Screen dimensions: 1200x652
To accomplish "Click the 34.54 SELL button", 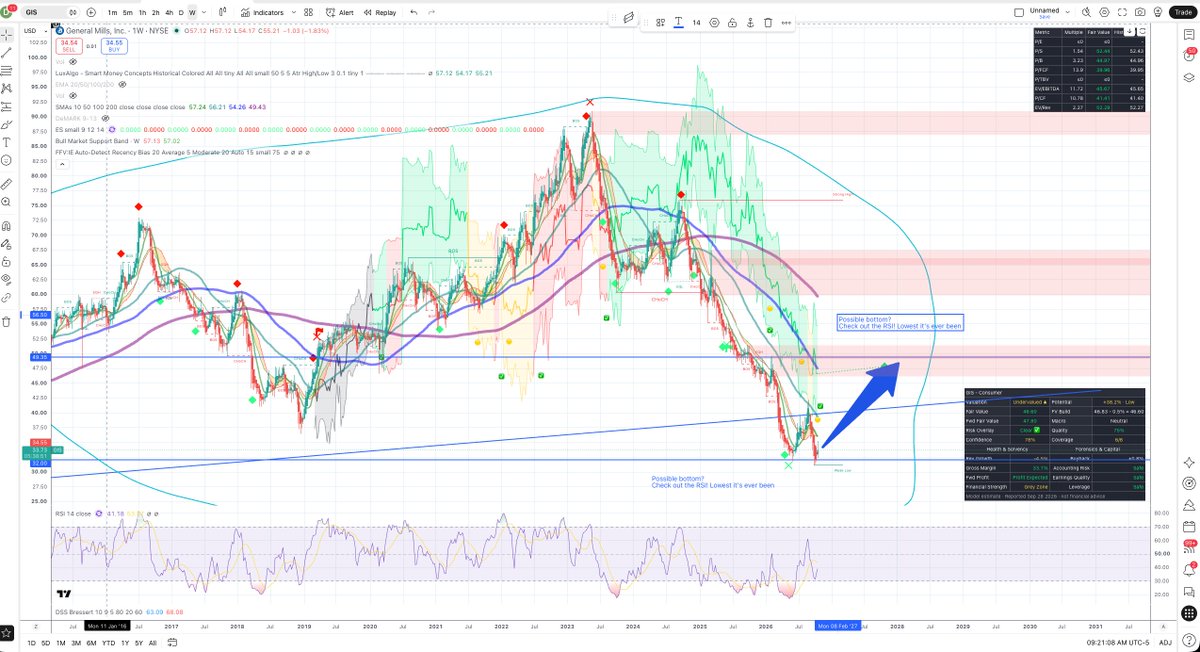I will coord(68,46).
